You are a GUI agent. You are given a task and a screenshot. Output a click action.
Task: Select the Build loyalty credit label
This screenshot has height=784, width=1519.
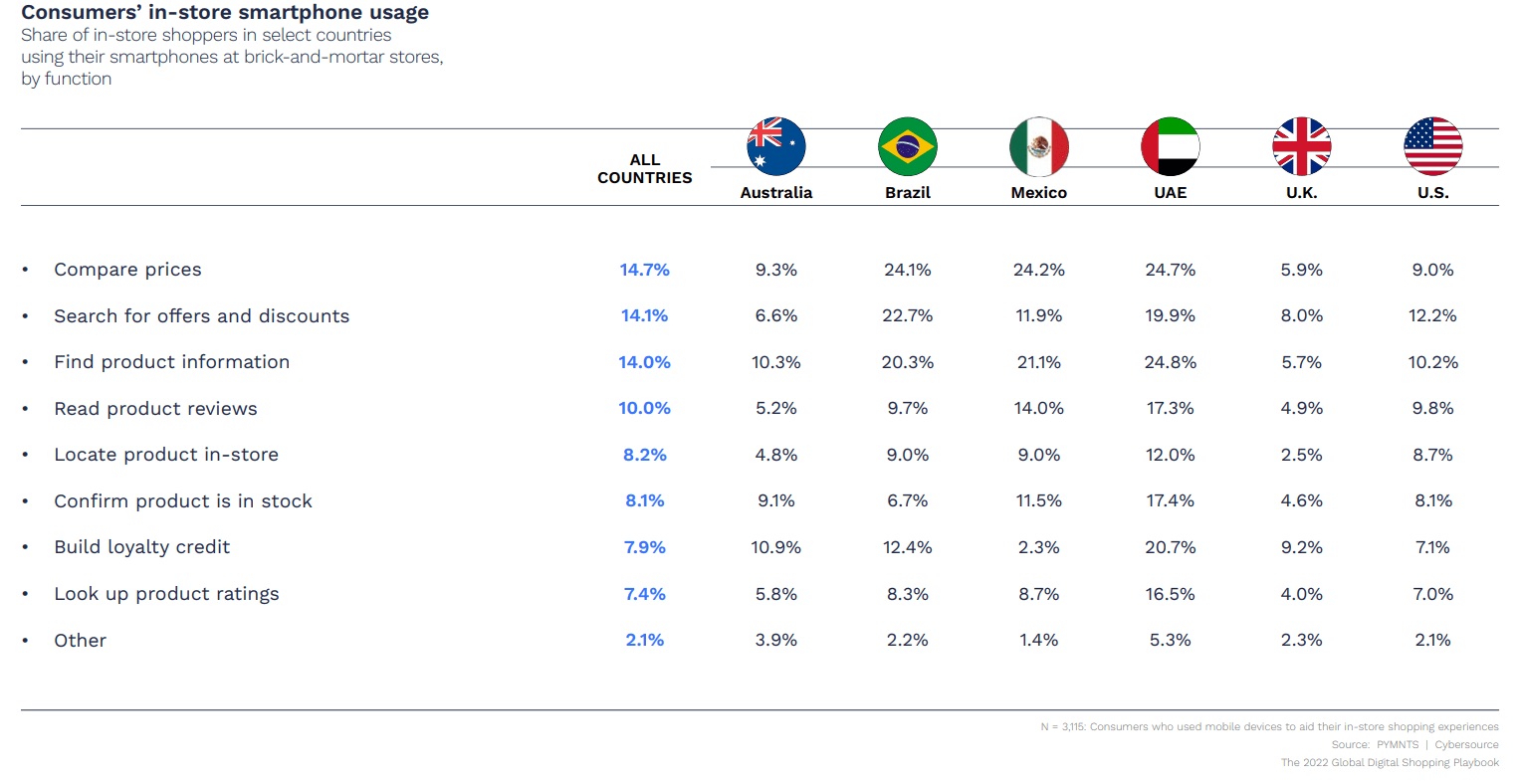[142, 547]
